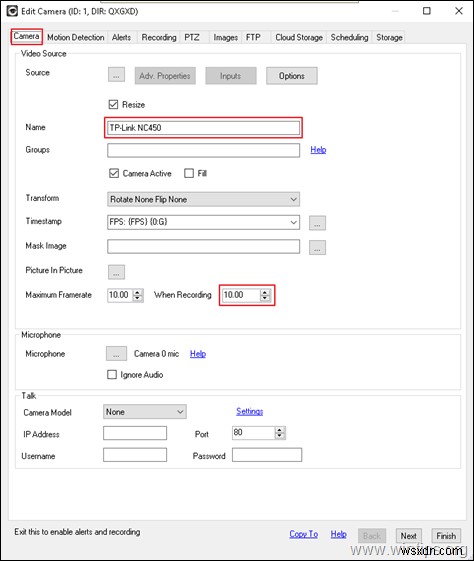474x561 pixels.
Task: Open the Recording tab
Action: click(159, 38)
